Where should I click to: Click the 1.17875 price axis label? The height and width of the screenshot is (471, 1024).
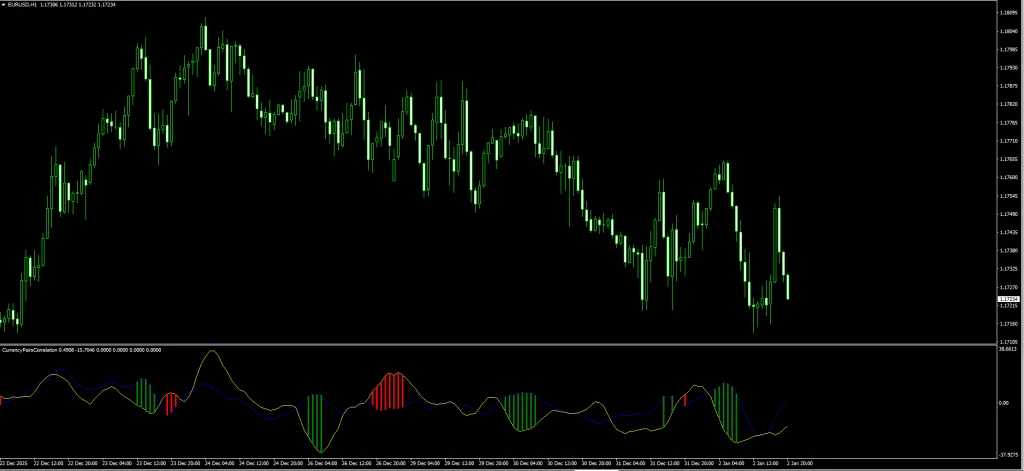tap(1009, 86)
